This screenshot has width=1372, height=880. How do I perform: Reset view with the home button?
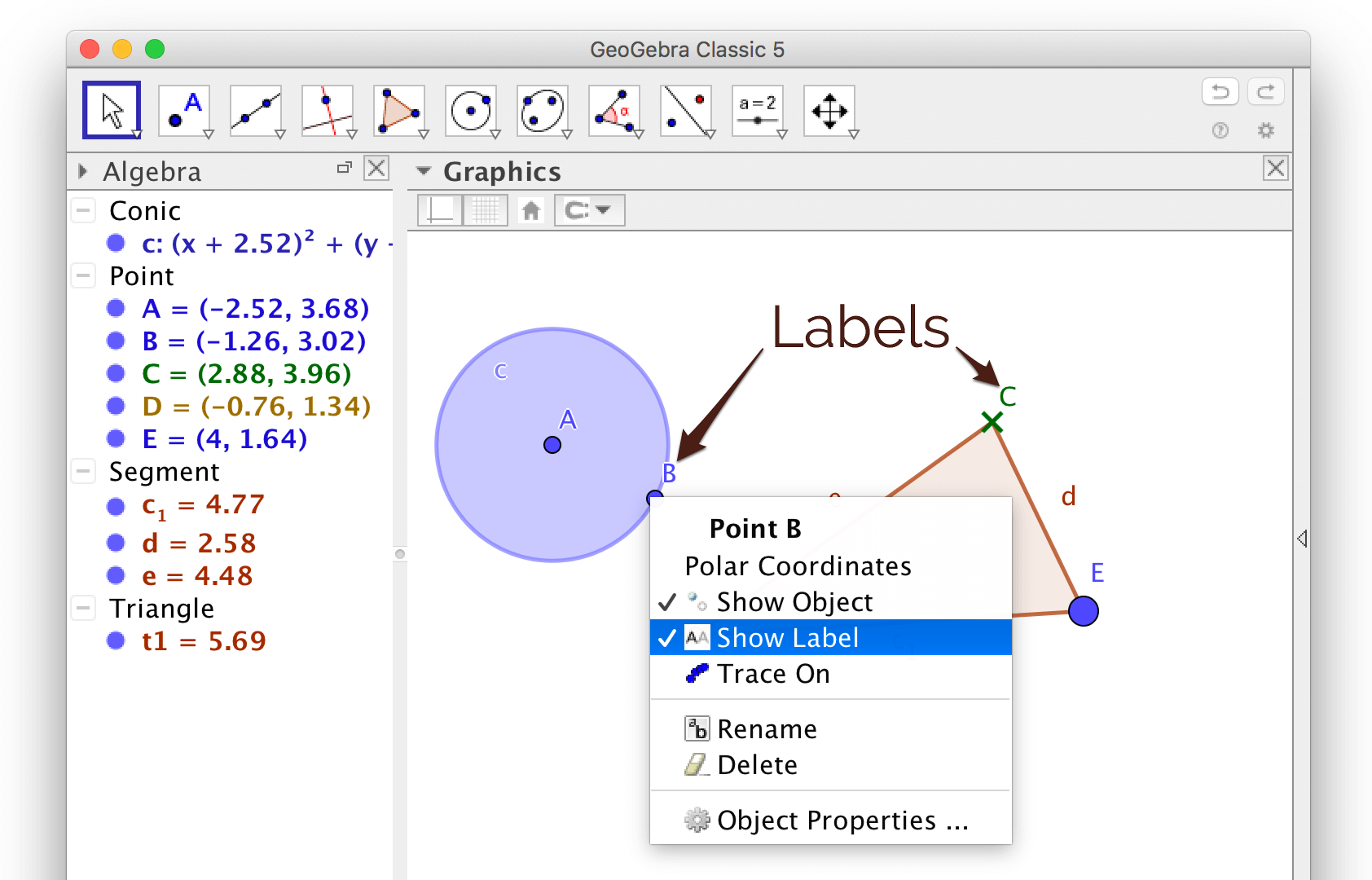(x=531, y=210)
